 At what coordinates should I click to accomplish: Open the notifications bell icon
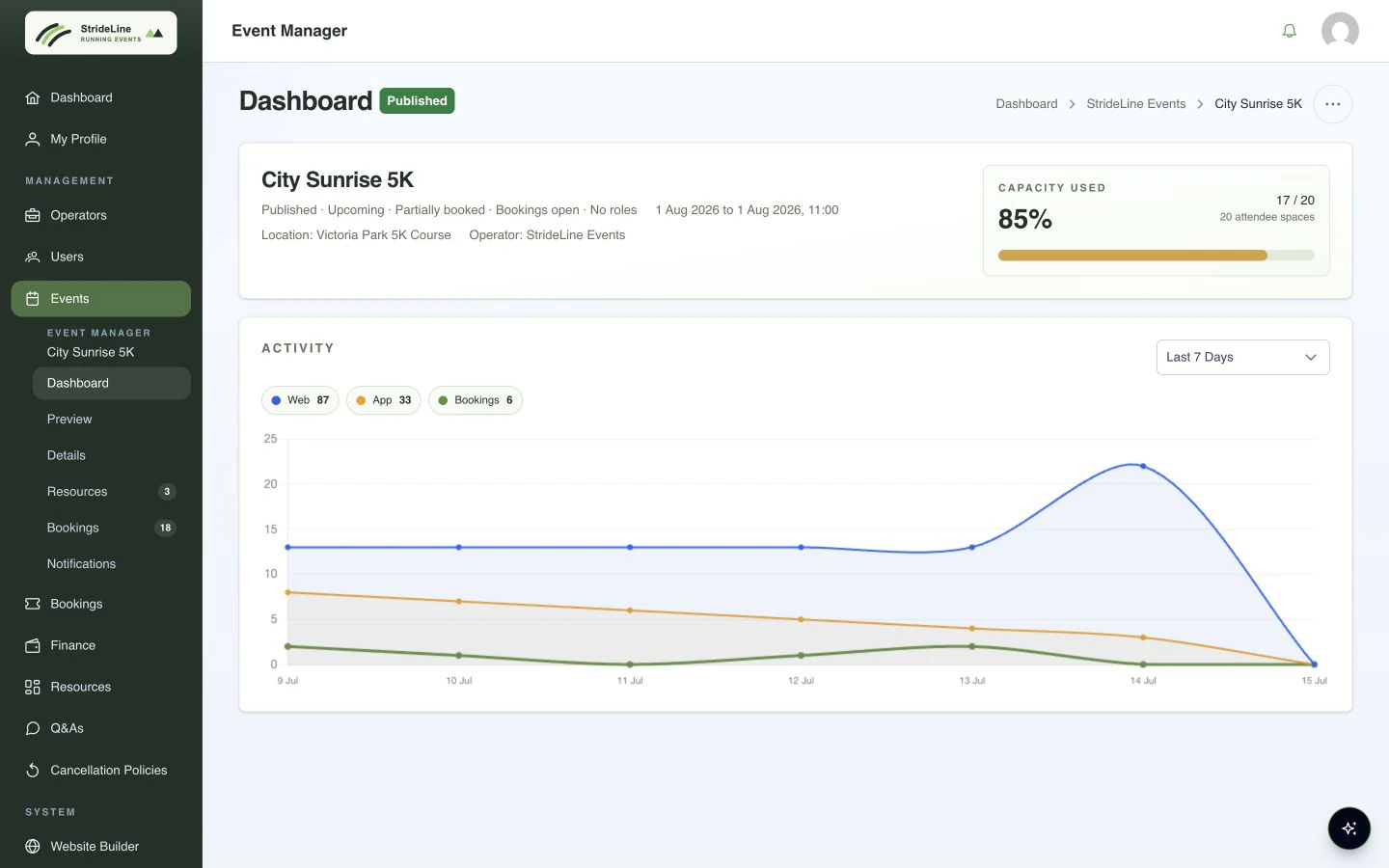click(x=1289, y=31)
